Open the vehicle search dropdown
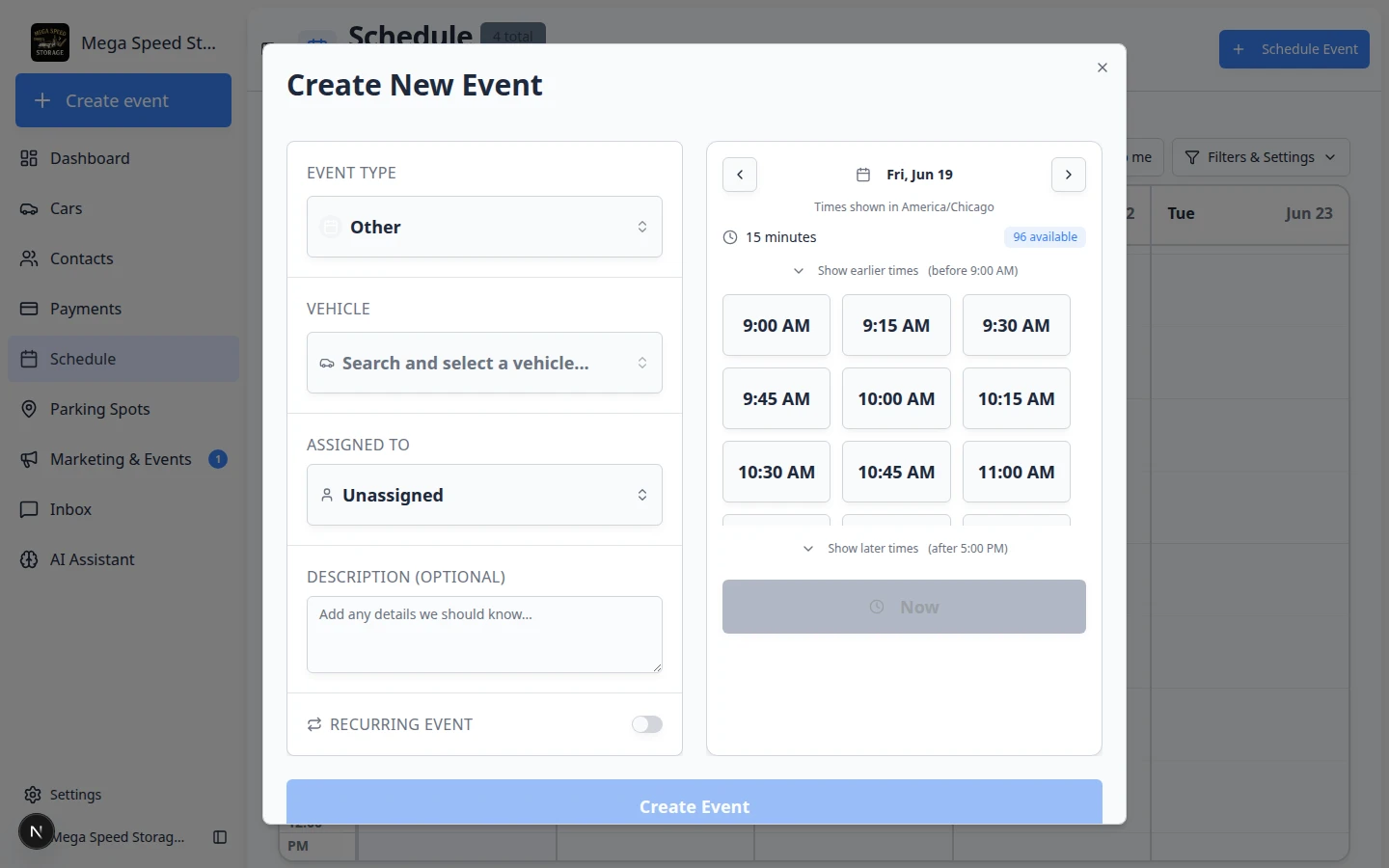The width and height of the screenshot is (1389, 868). (484, 363)
